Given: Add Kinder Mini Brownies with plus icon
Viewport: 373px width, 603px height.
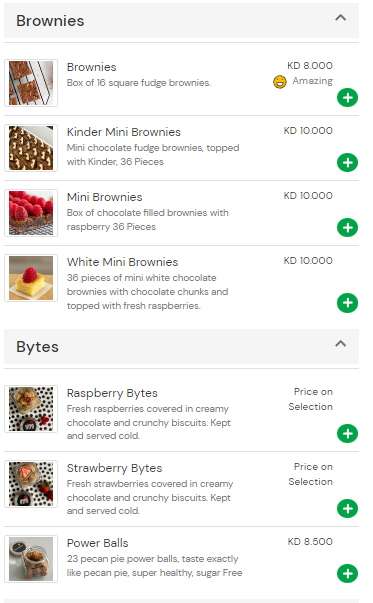Looking at the screenshot, I should 347,163.
